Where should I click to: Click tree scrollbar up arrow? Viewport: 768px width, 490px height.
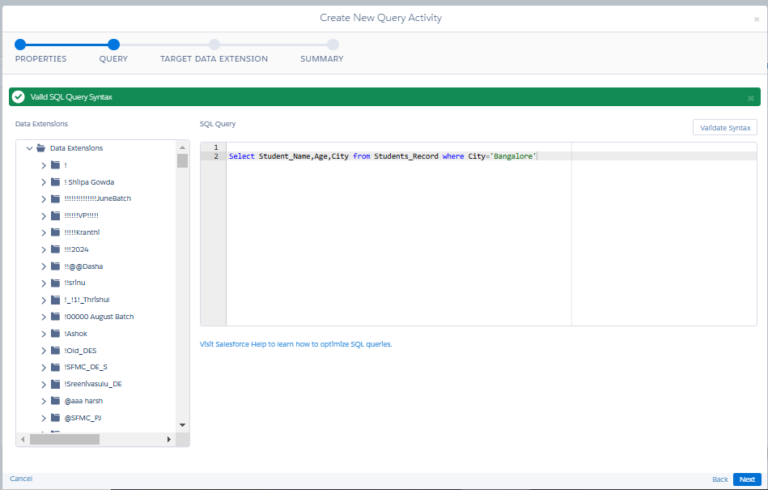click(182, 147)
